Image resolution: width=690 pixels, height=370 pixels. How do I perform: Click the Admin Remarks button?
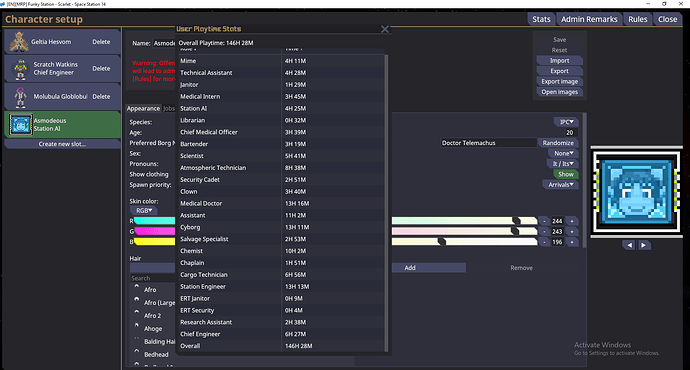(589, 19)
